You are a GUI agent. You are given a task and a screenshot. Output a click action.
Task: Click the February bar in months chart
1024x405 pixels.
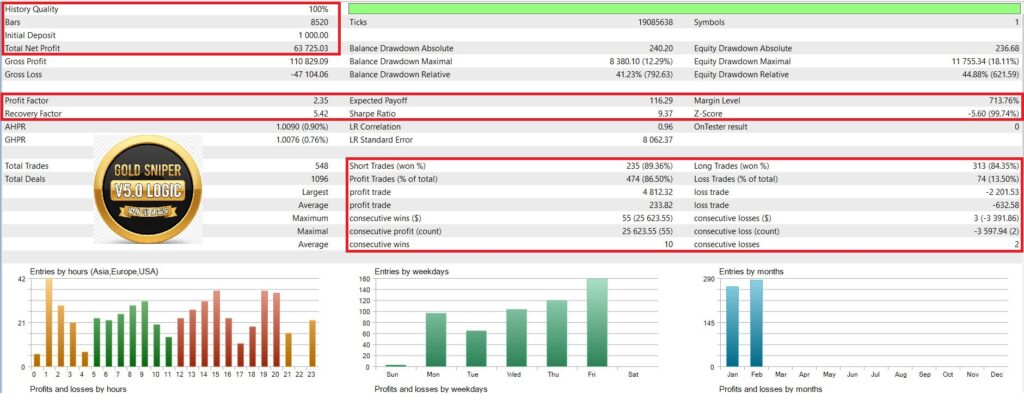point(756,323)
